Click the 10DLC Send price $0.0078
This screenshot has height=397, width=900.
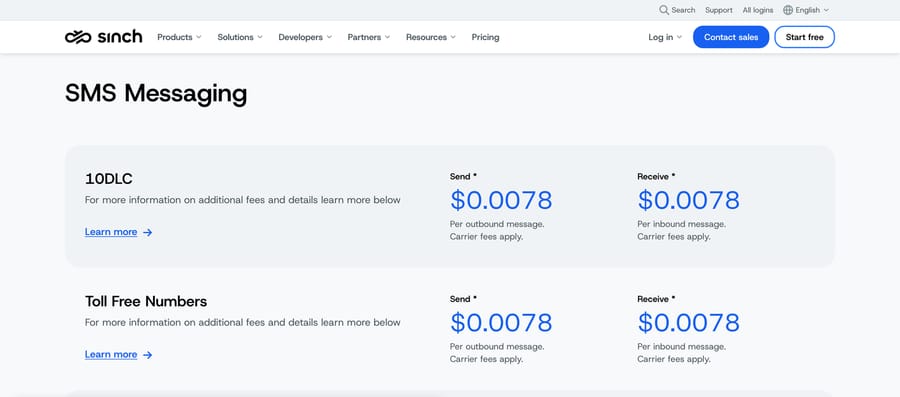(x=501, y=200)
